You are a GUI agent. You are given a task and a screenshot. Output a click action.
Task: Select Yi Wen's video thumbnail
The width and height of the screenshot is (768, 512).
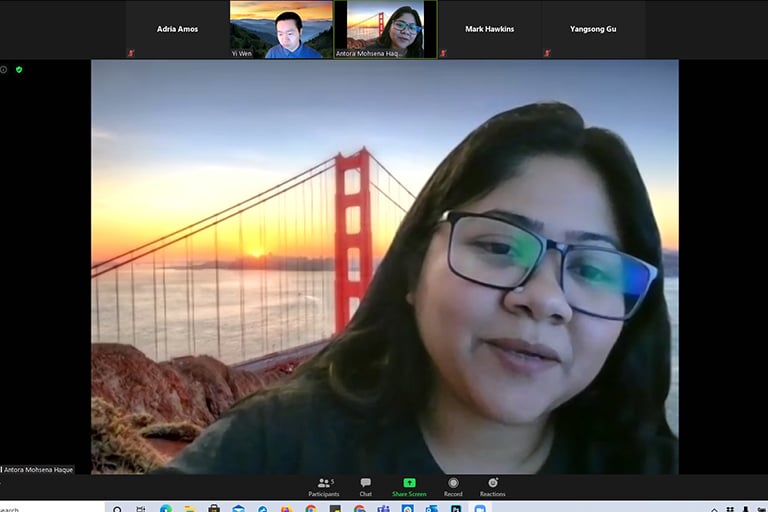281,29
